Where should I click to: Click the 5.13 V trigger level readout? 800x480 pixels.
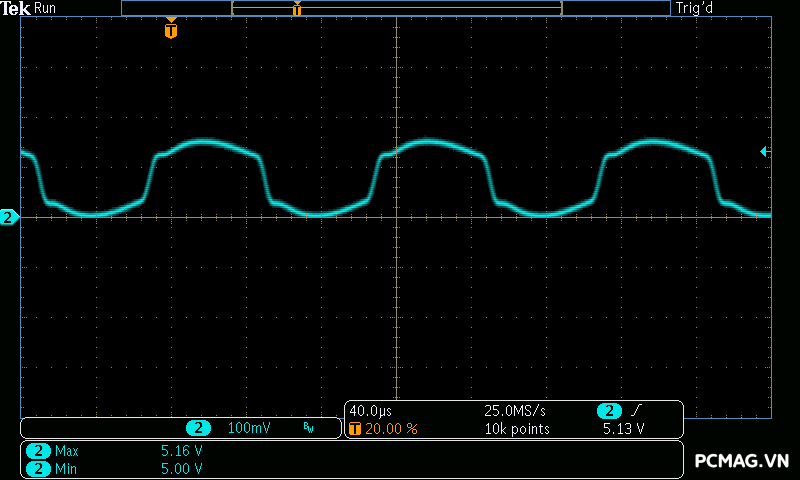[x=623, y=429]
